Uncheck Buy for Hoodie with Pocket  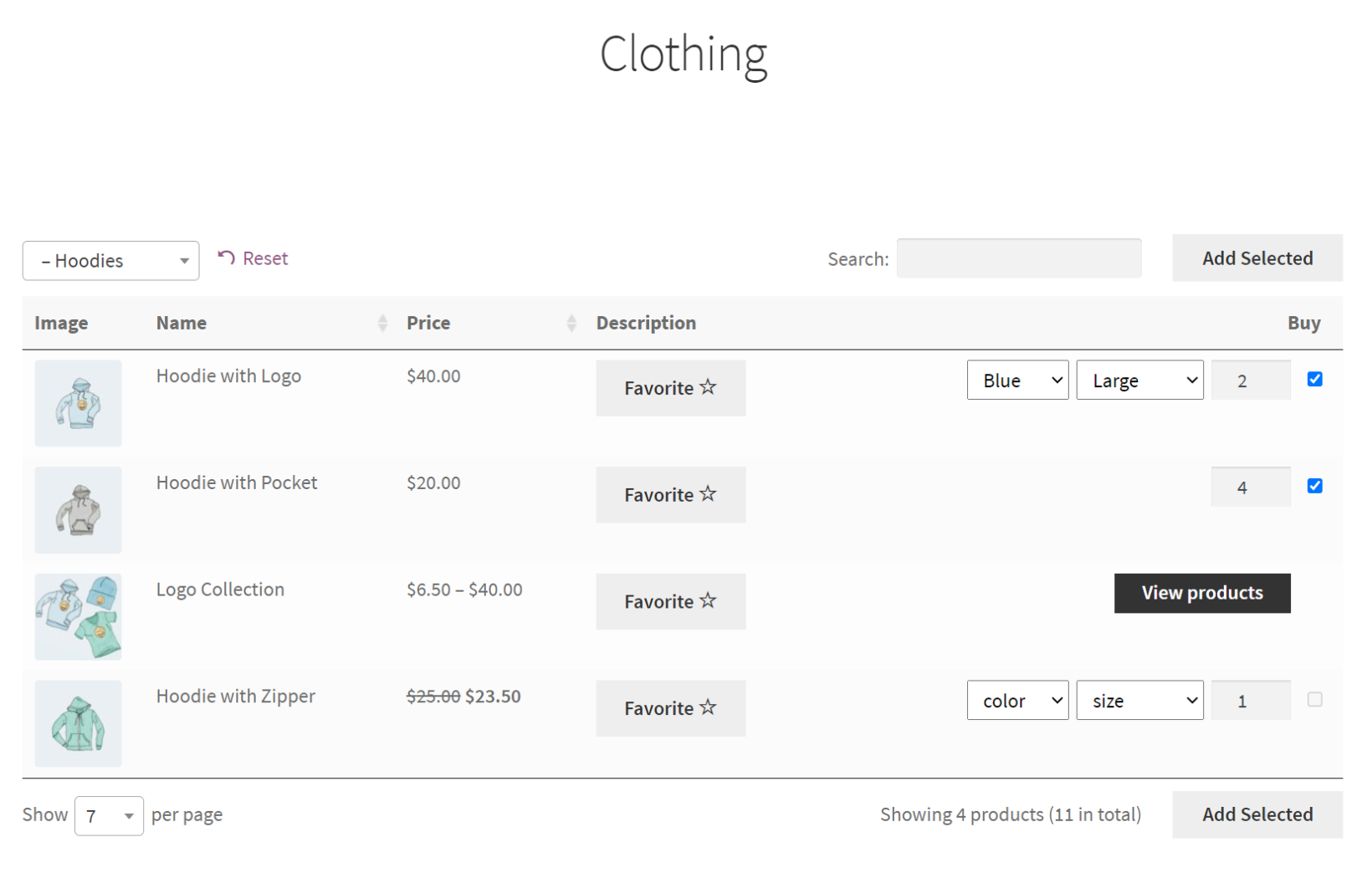click(1315, 485)
